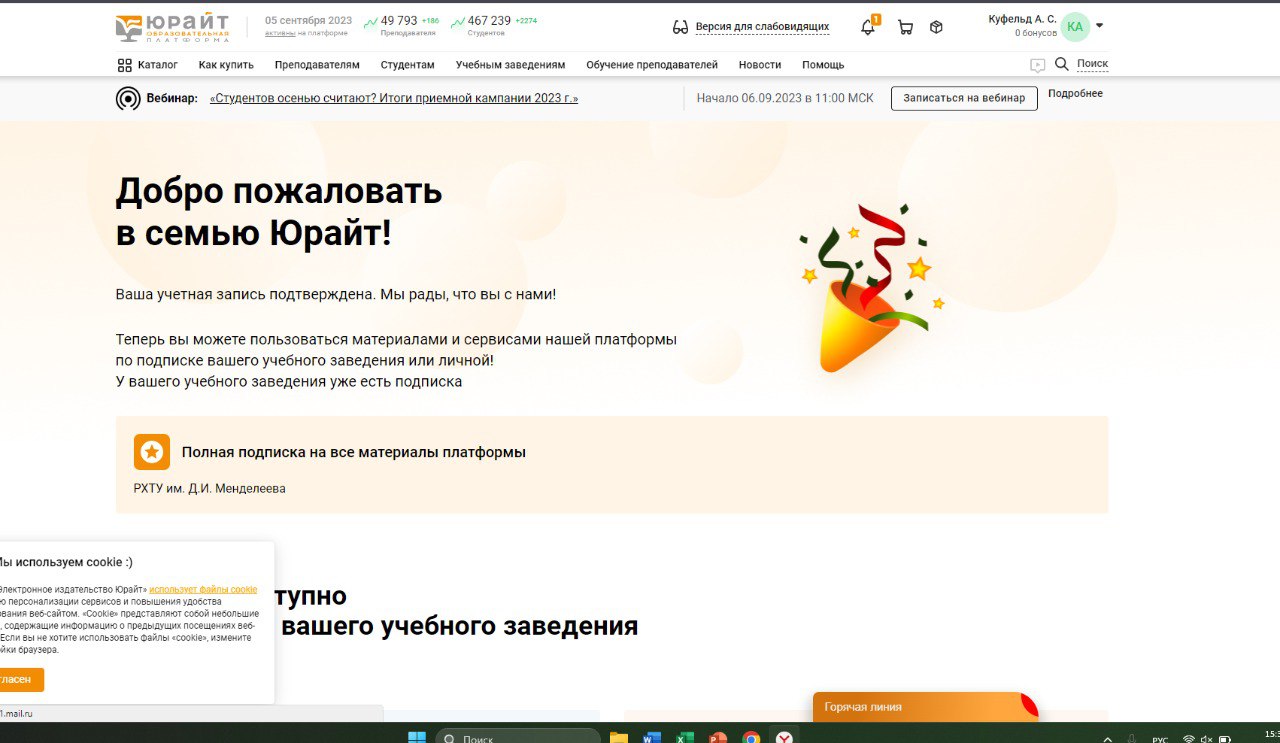
Task: Open Помощь menu item
Action: (823, 65)
